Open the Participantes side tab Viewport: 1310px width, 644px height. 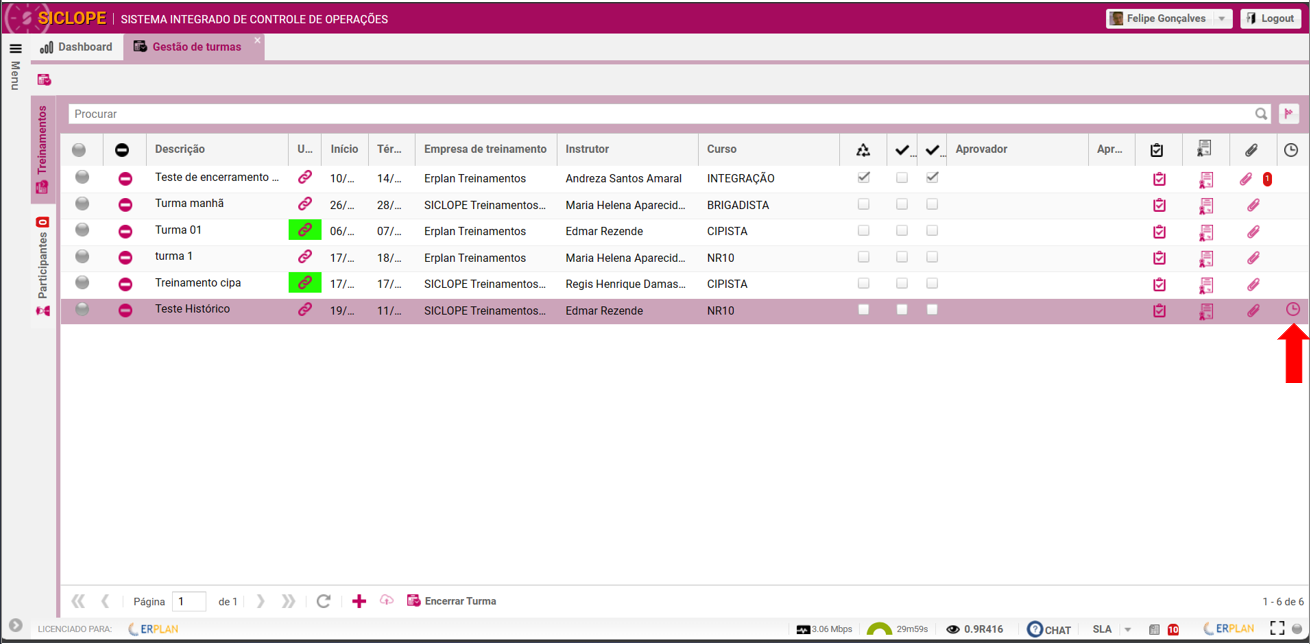tap(42, 267)
